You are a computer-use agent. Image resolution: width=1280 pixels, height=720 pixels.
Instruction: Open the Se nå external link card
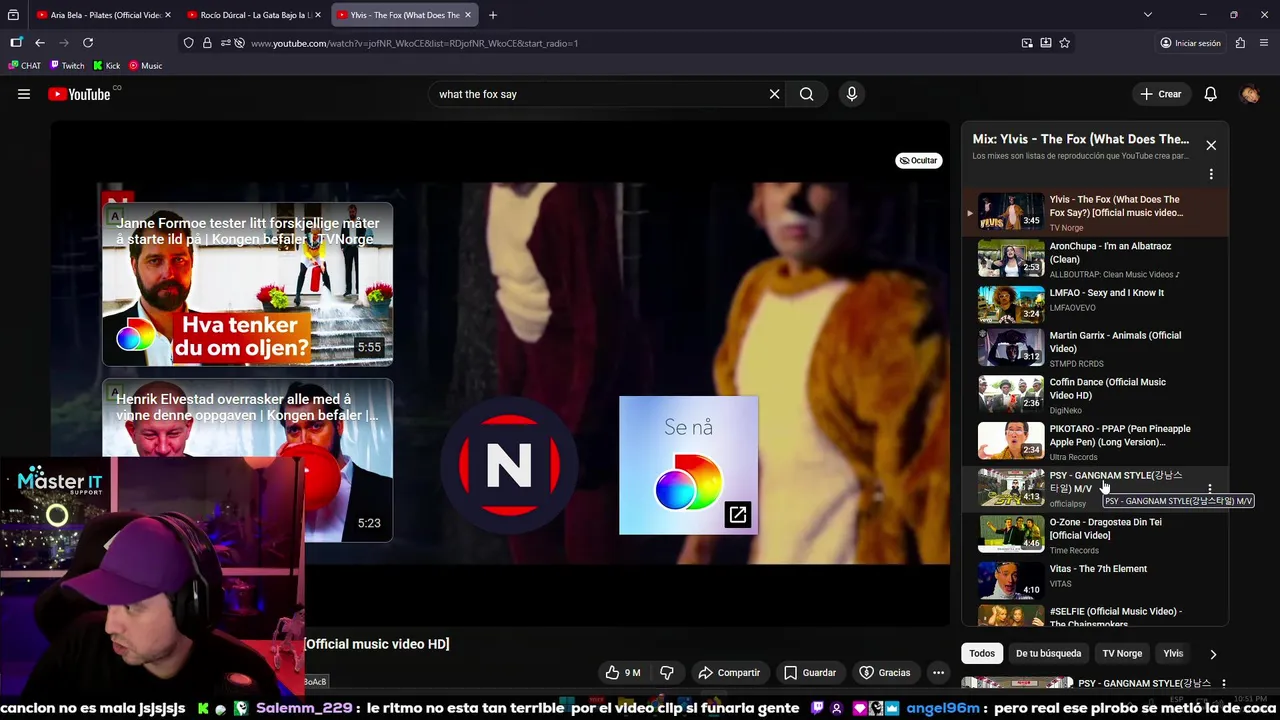click(688, 465)
